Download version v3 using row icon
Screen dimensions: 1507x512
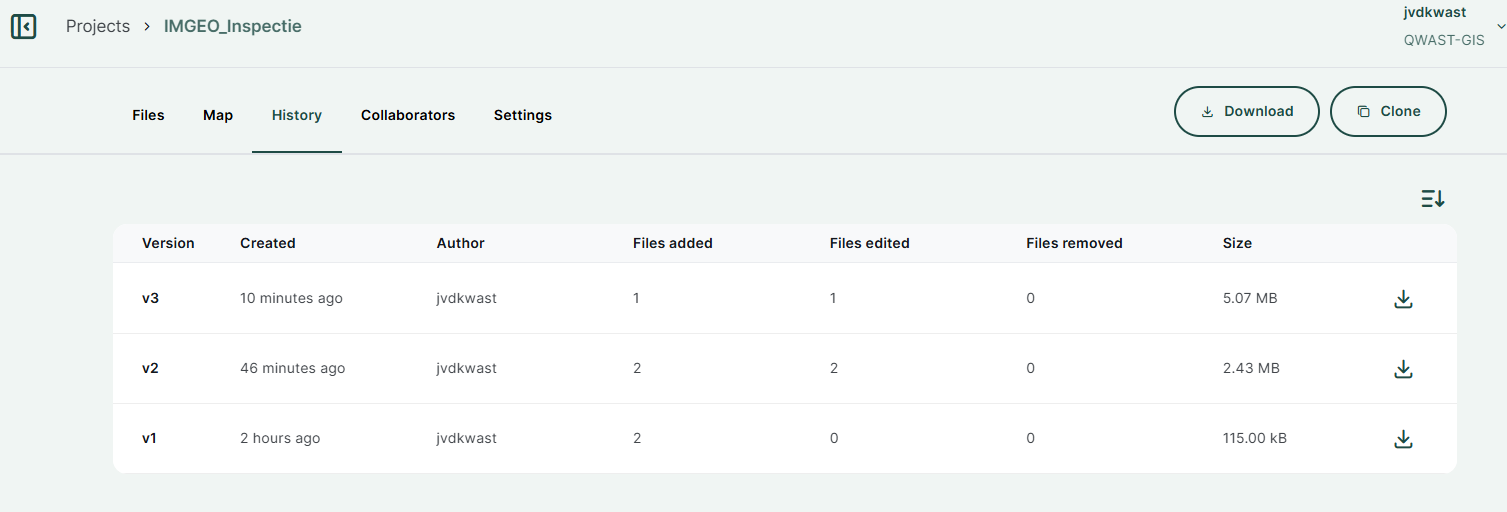tap(1403, 299)
